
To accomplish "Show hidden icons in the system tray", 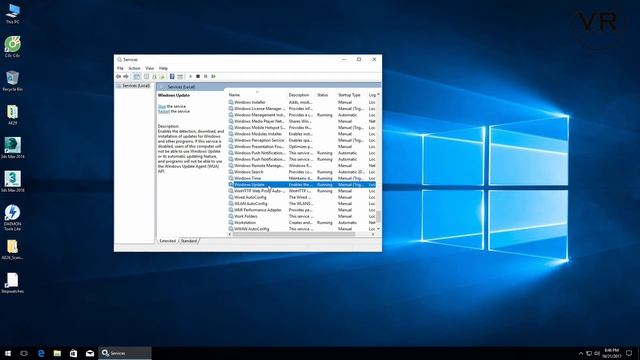I will pos(581,353).
